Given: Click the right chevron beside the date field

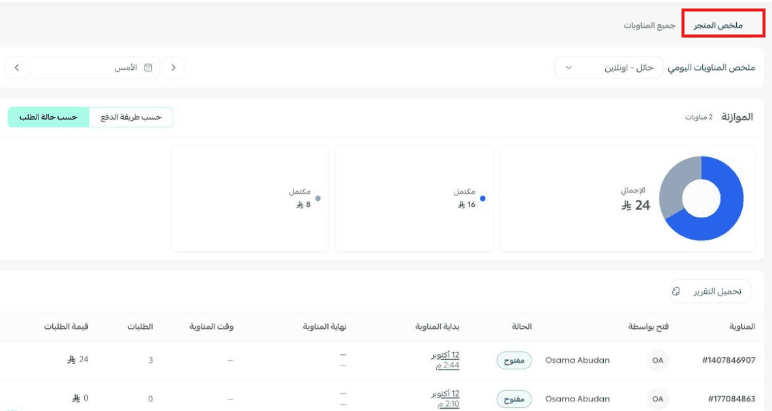Looking at the screenshot, I should 173,68.
